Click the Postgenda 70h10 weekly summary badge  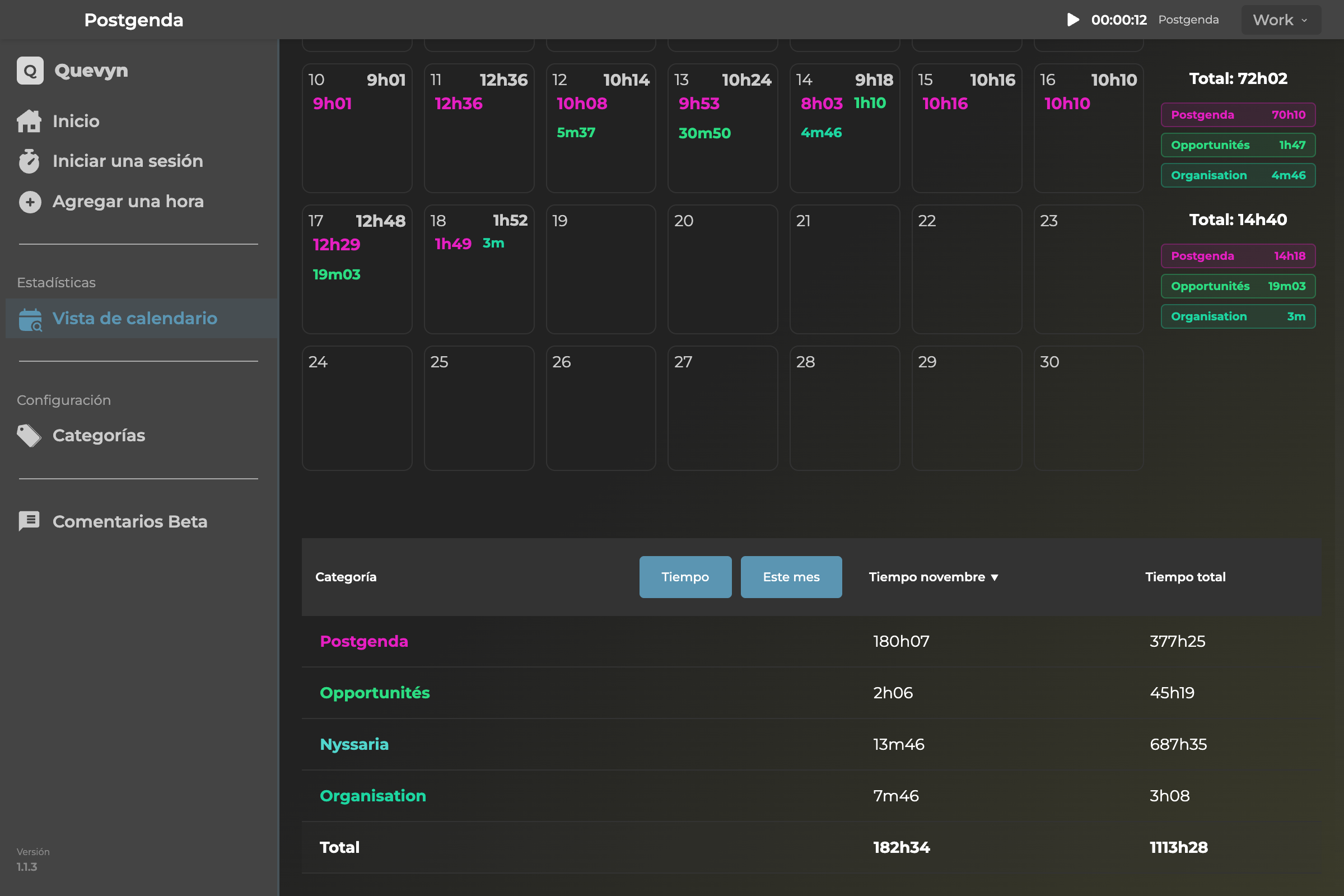(x=1238, y=115)
